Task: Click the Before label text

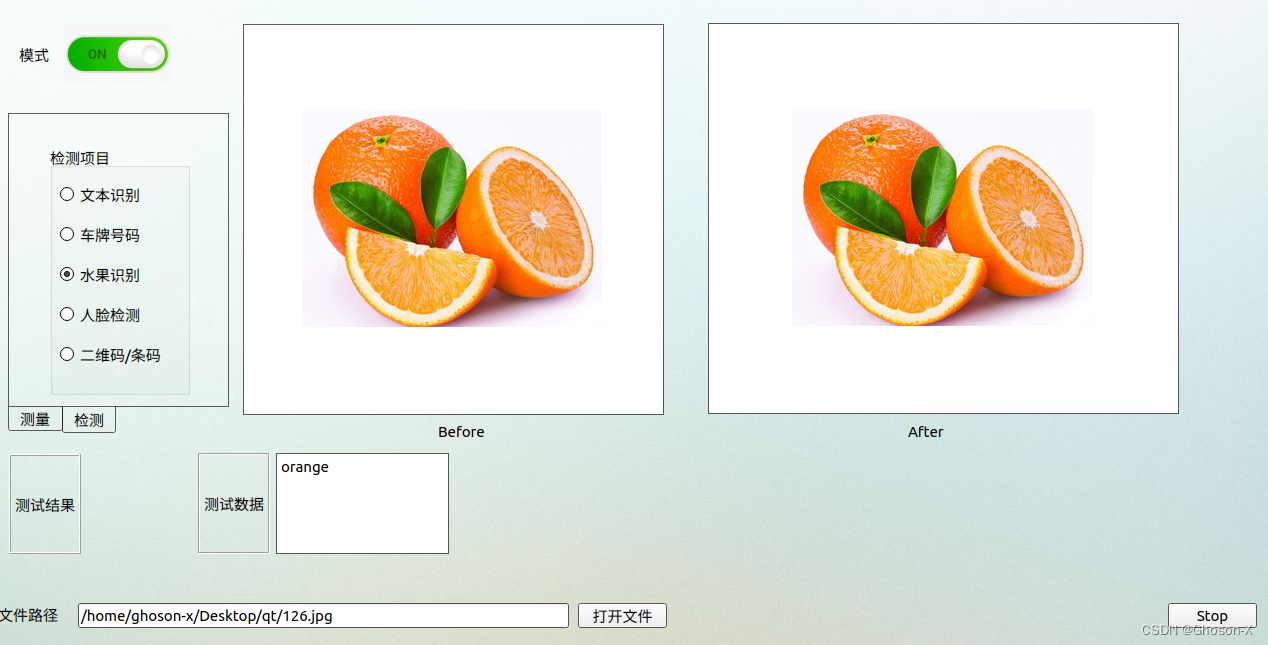Action: tap(461, 432)
